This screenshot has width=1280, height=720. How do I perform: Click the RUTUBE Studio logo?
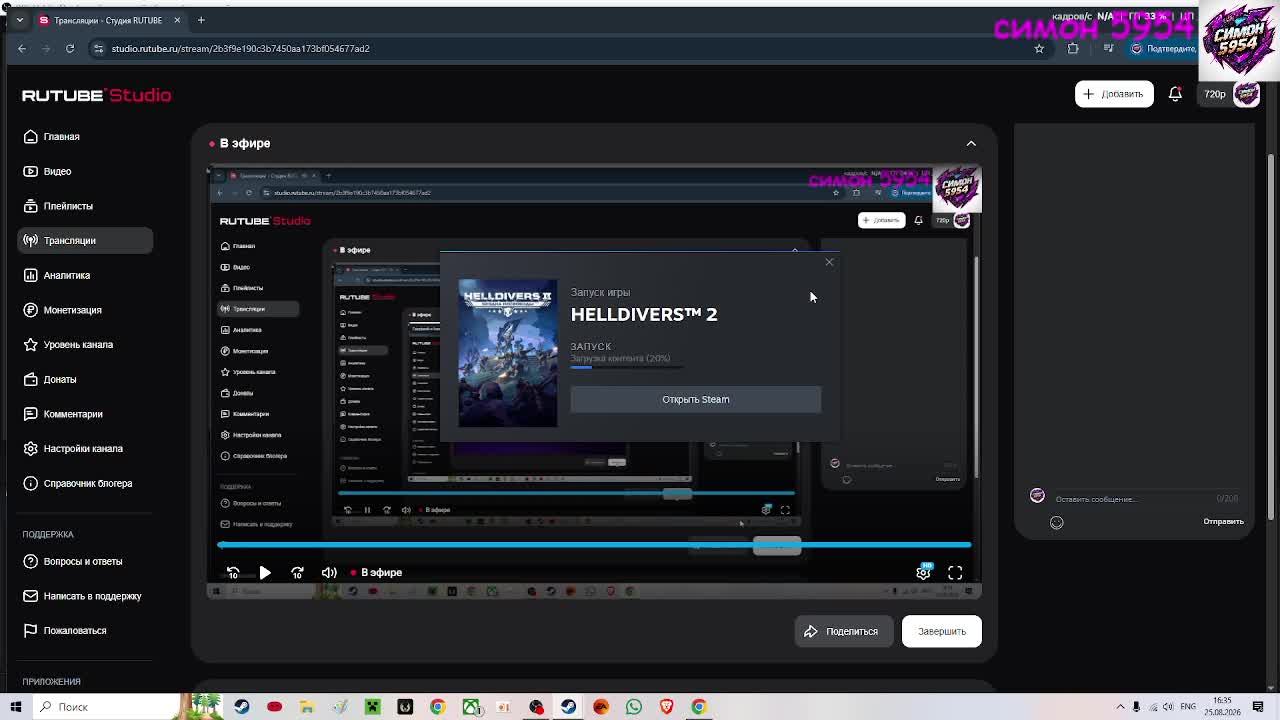click(x=96, y=95)
